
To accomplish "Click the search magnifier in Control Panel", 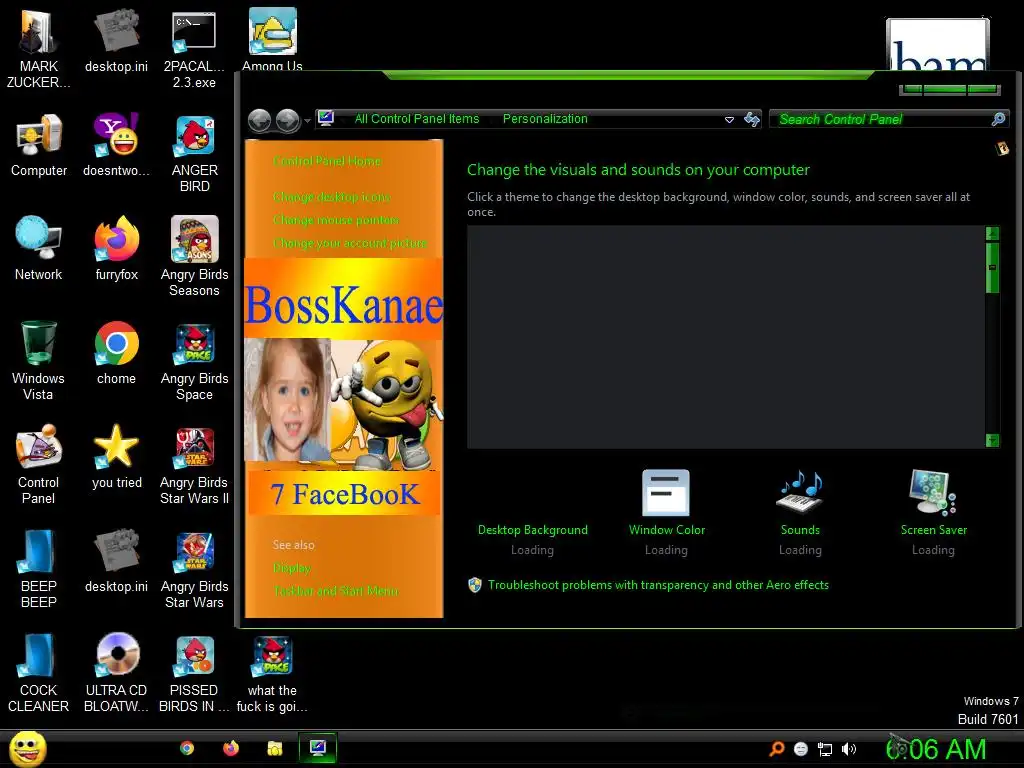I will 998,119.
